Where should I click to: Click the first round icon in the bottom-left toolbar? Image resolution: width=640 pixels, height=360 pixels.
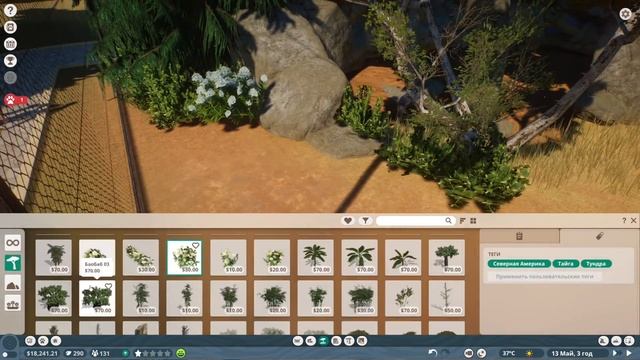(x=30, y=340)
